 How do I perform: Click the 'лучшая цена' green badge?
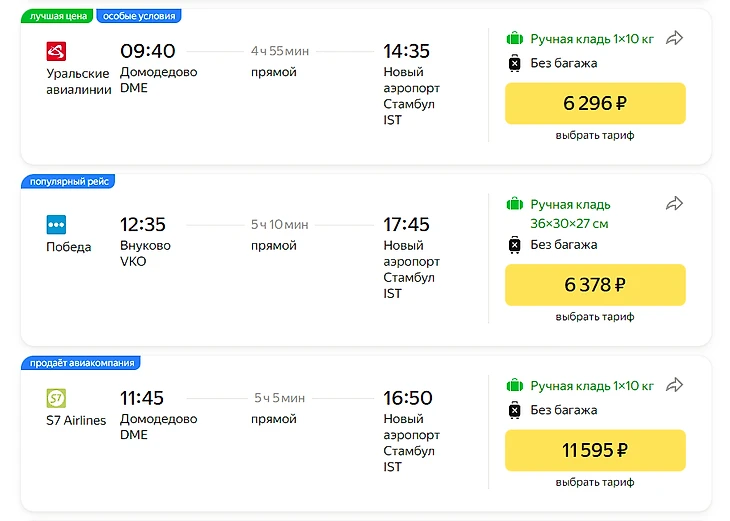coord(58,16)
